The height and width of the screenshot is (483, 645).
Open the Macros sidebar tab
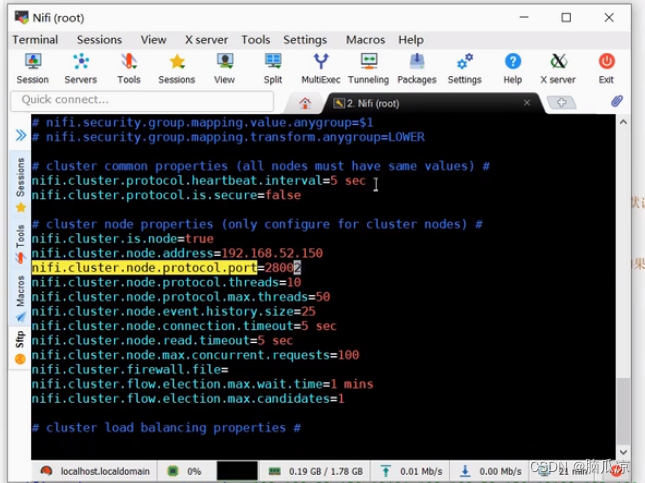21,299
